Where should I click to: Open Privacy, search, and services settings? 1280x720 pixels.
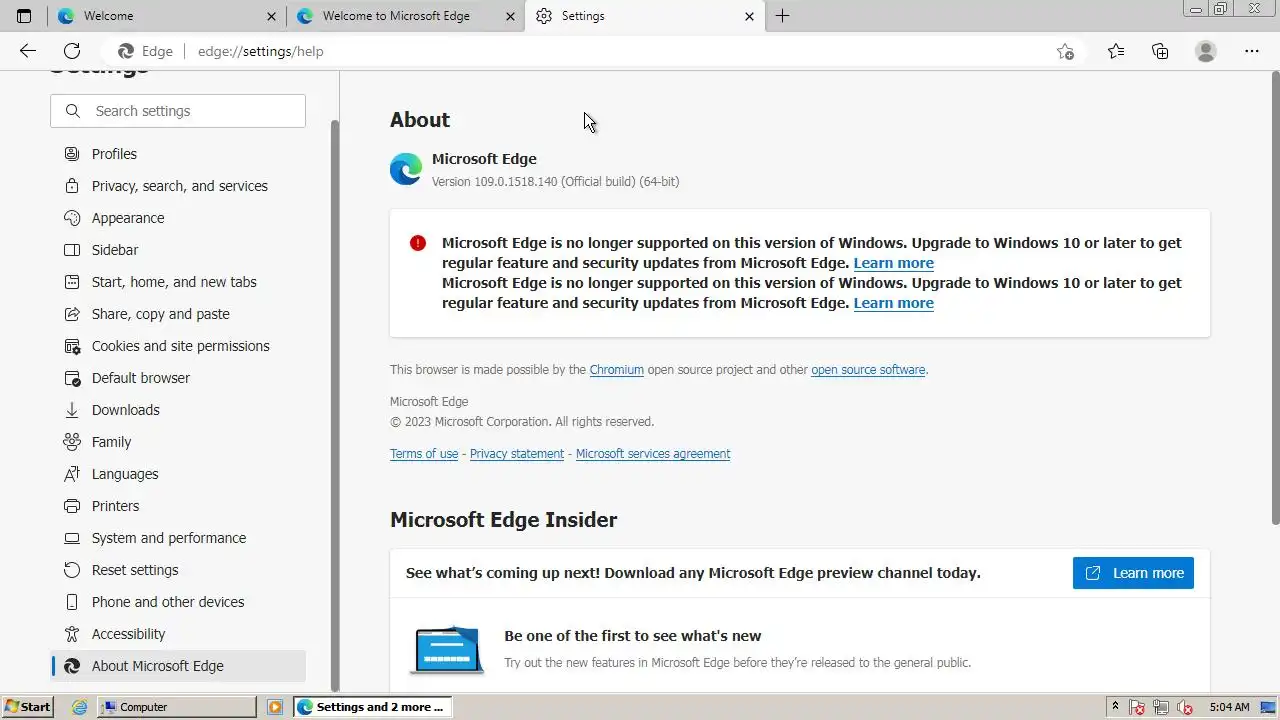pos(178,186)
